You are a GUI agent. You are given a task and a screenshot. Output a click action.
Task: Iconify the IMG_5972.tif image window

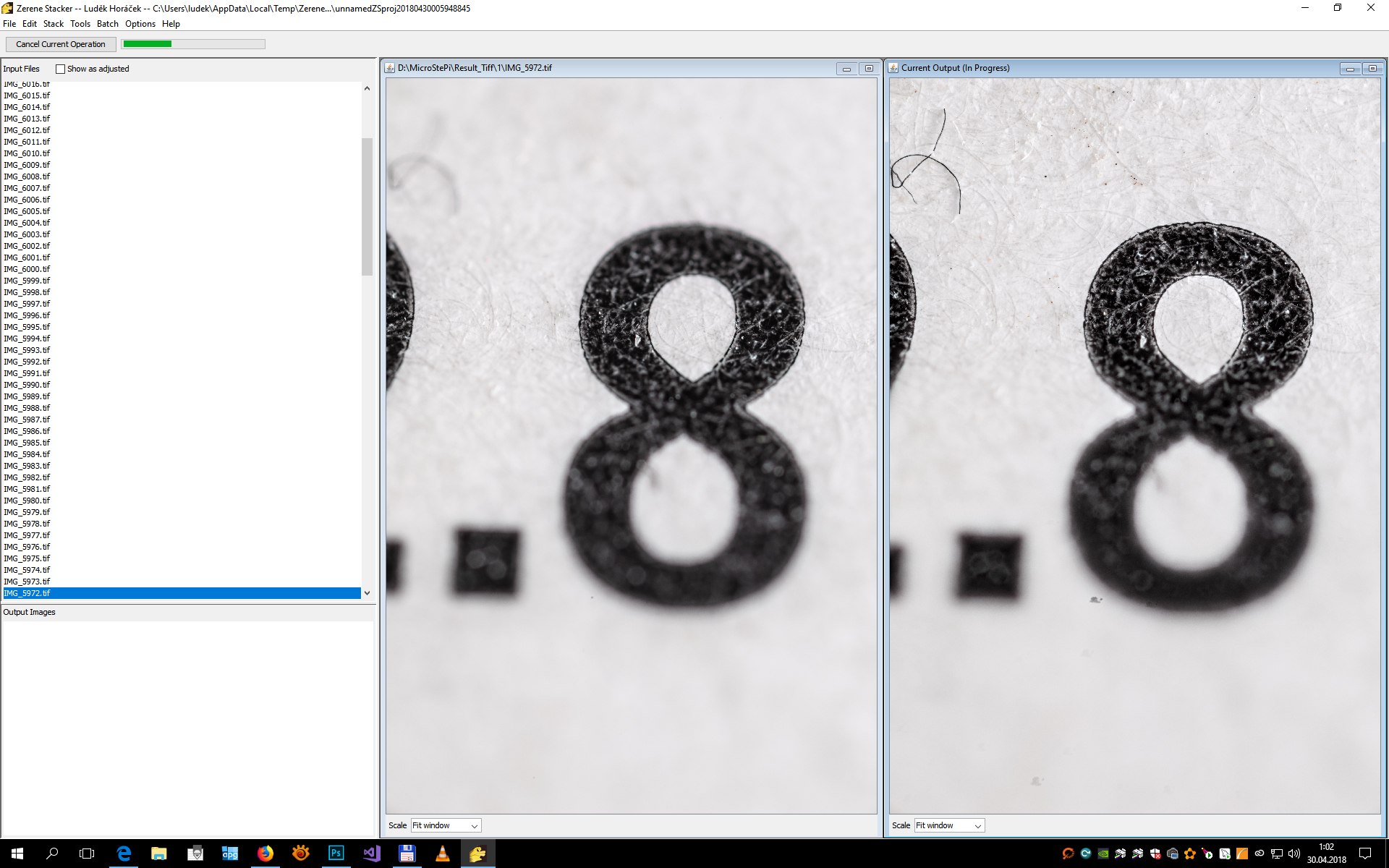(846, 69)
